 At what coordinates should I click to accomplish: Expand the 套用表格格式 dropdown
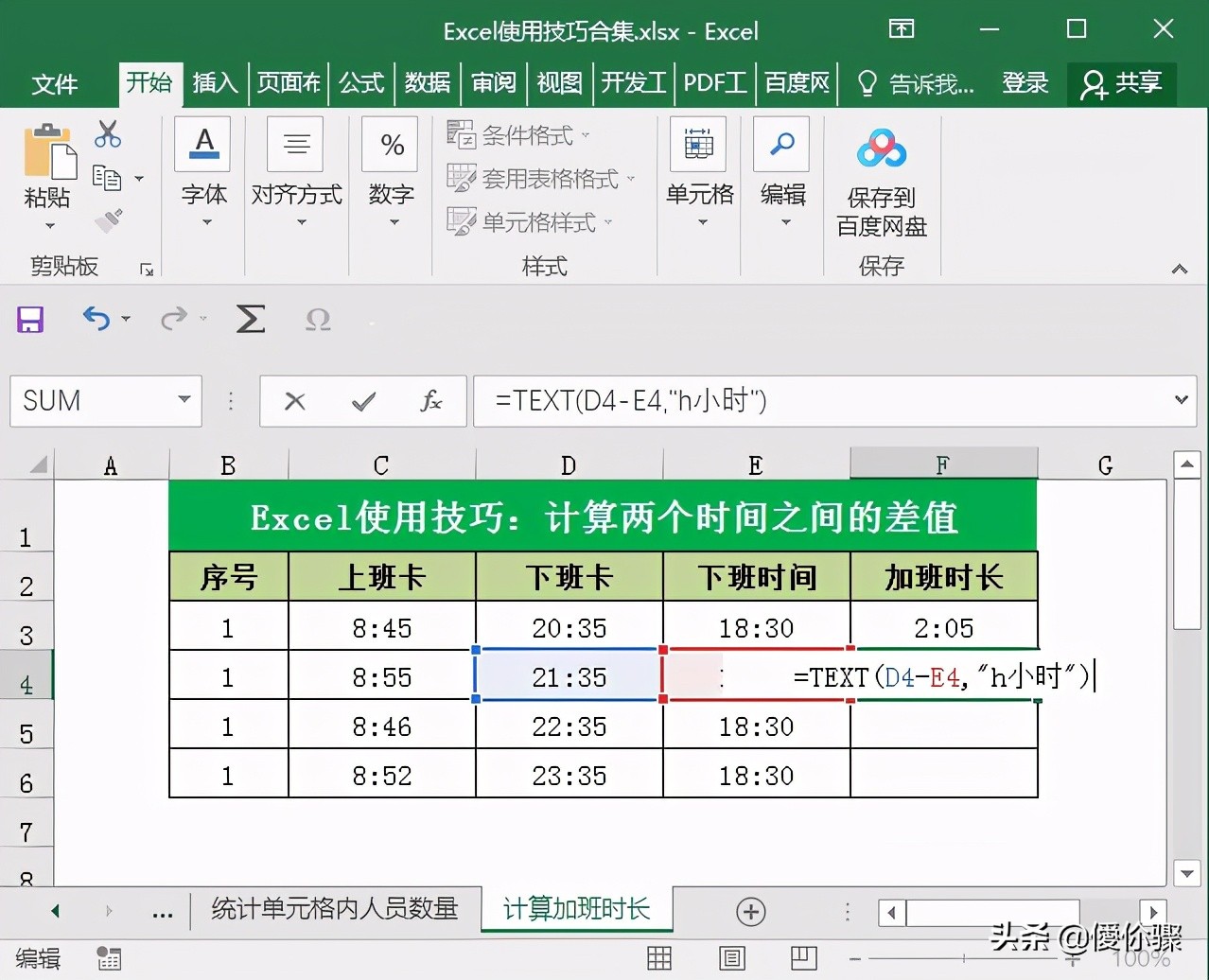pyautogui.click(x=630, y=179)
